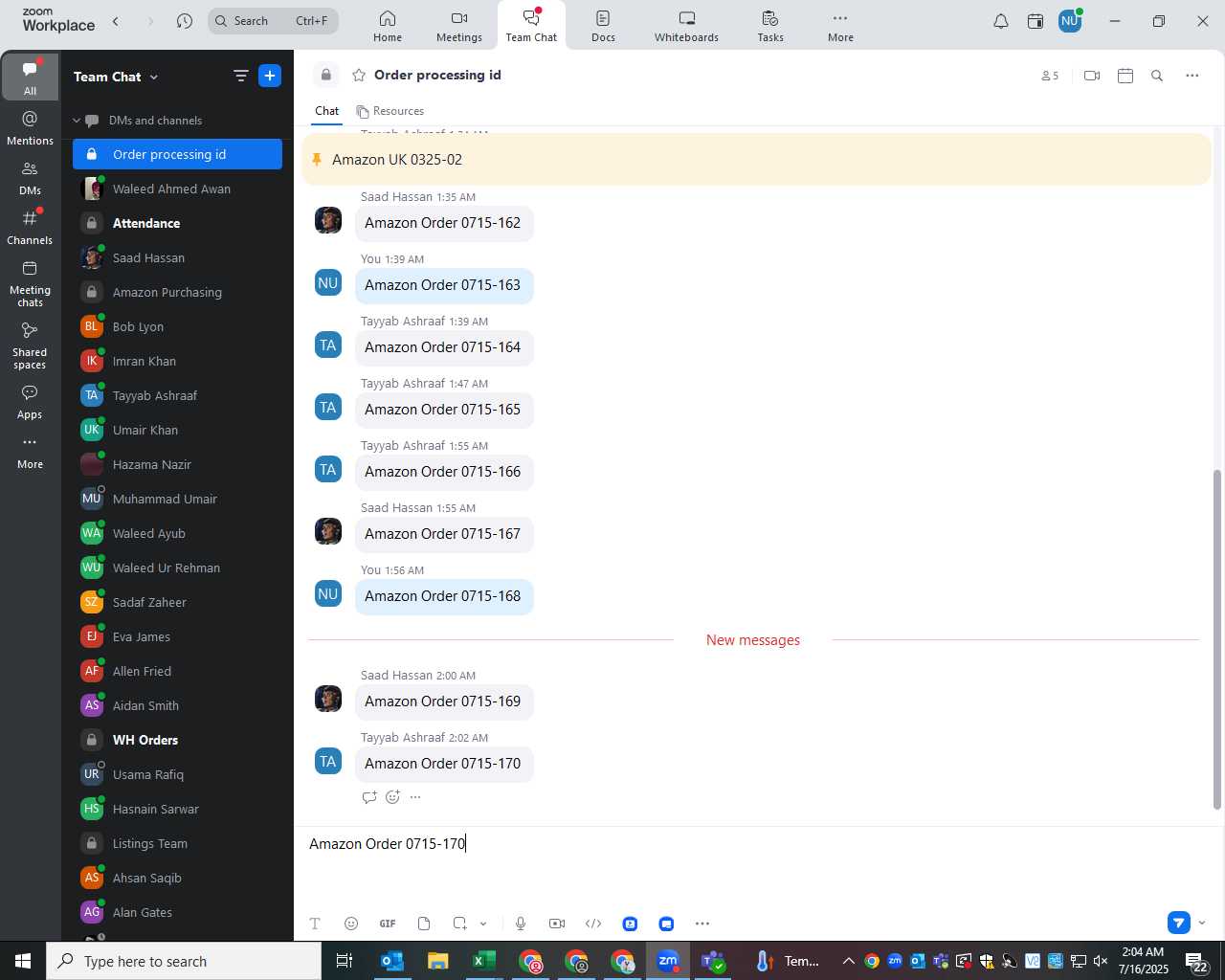Switch to the Resources tab
The width and height of the screenshot is (1225, 980).
[390, 111]
